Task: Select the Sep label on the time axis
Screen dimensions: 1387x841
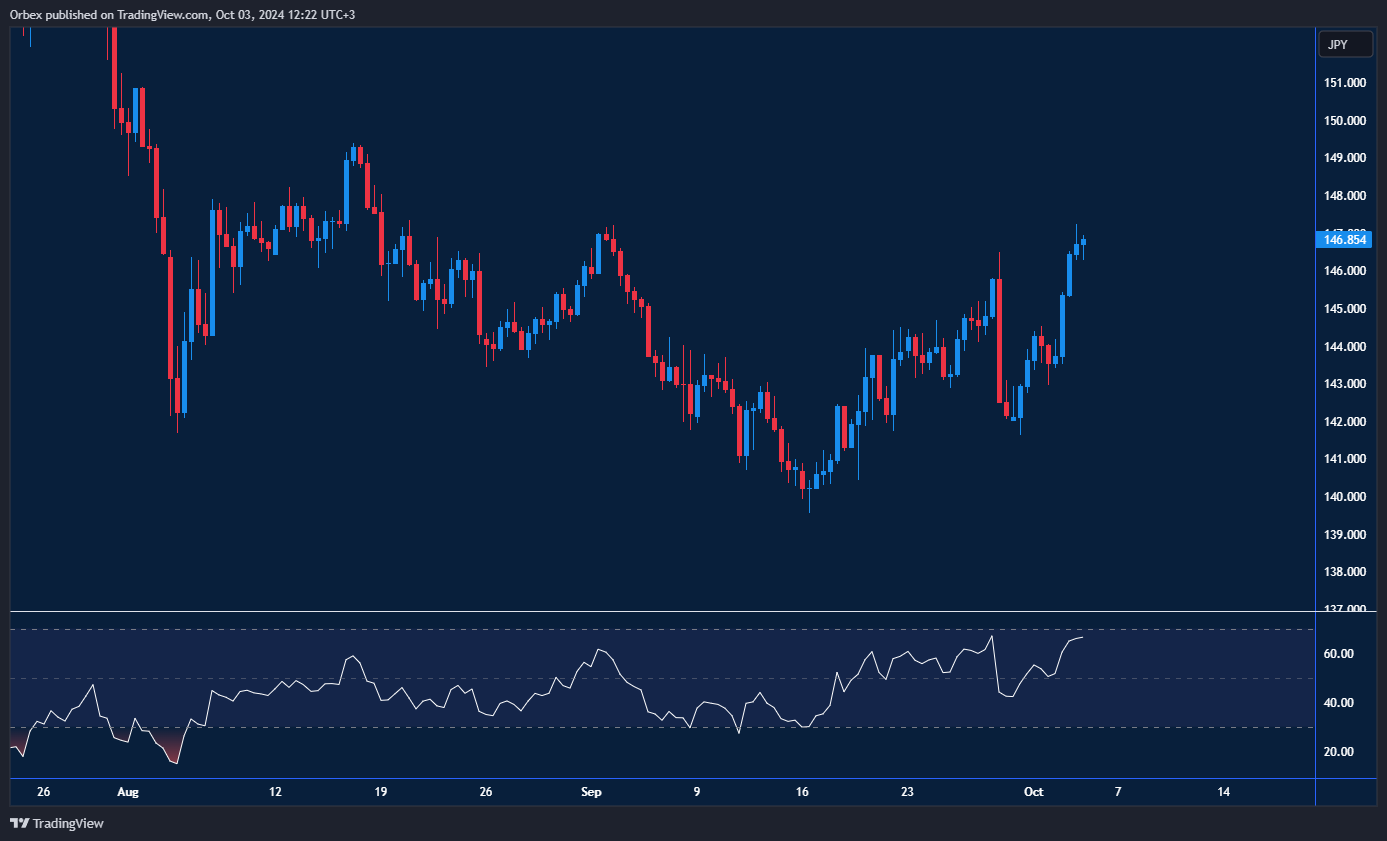Action: pyautogui.click(x=591, y=791)
